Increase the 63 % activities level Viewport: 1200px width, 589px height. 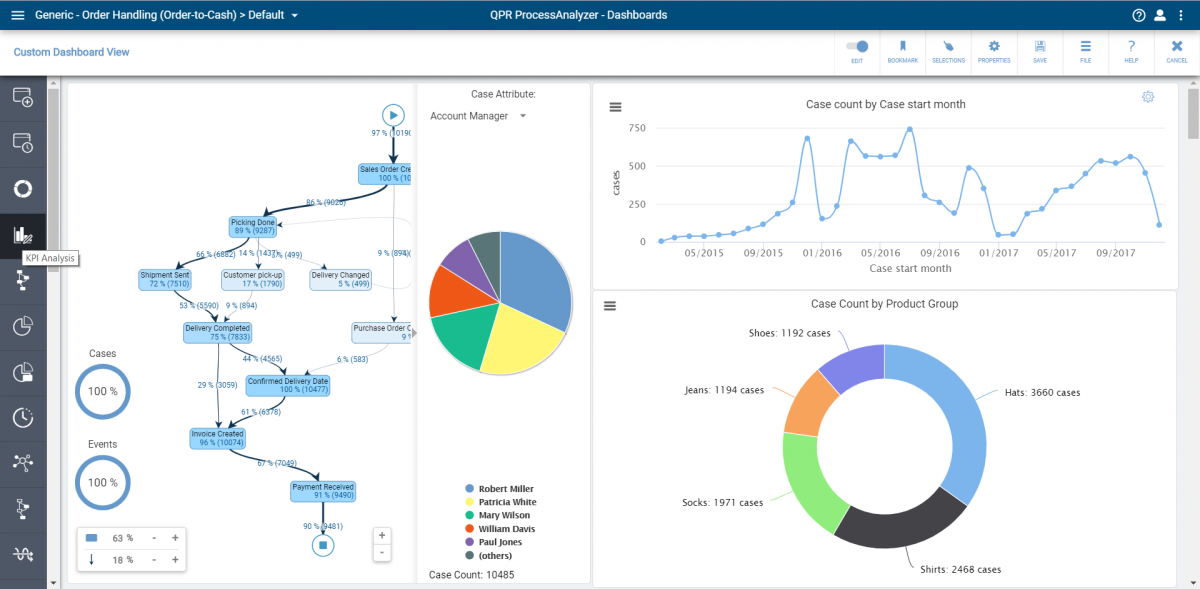tap(175, 538)
